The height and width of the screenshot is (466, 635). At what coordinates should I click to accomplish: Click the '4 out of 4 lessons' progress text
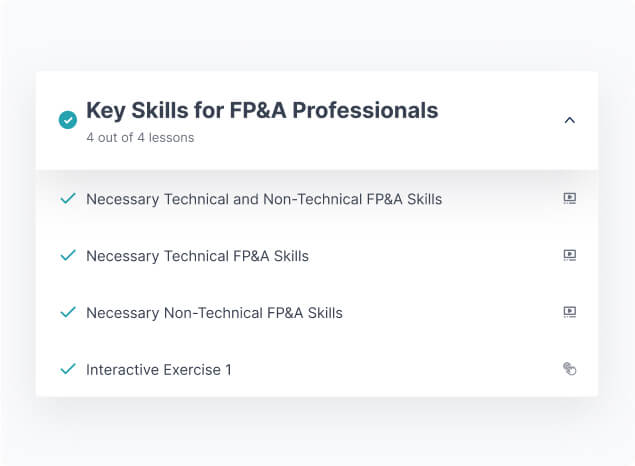pyautogui.click(x=140, y=138)
